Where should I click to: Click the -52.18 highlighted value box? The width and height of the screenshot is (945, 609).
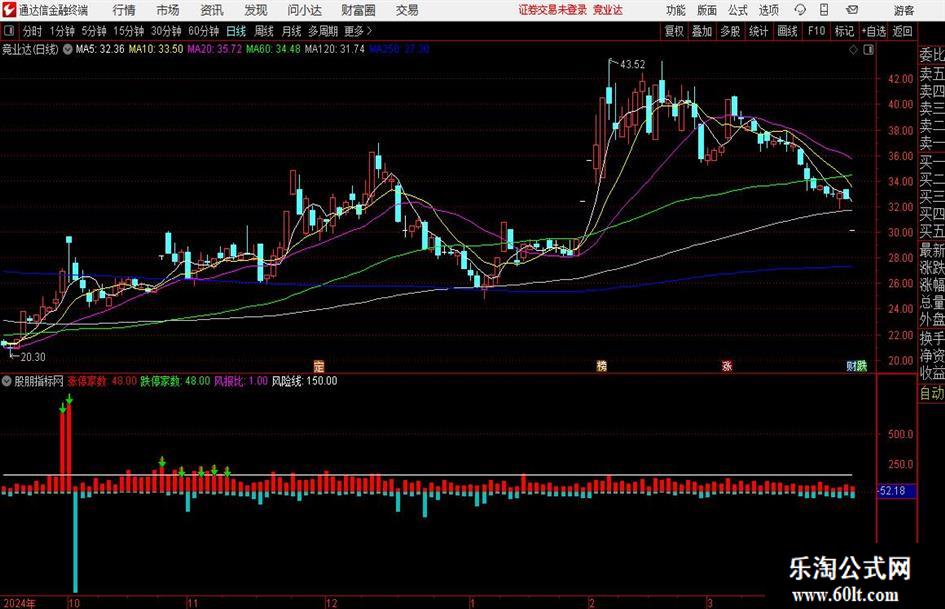[896, 491]
